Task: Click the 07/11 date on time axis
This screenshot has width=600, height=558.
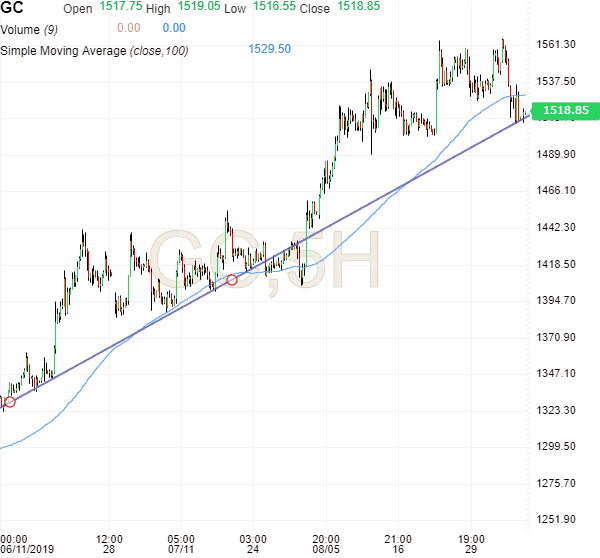Action: 181,550
